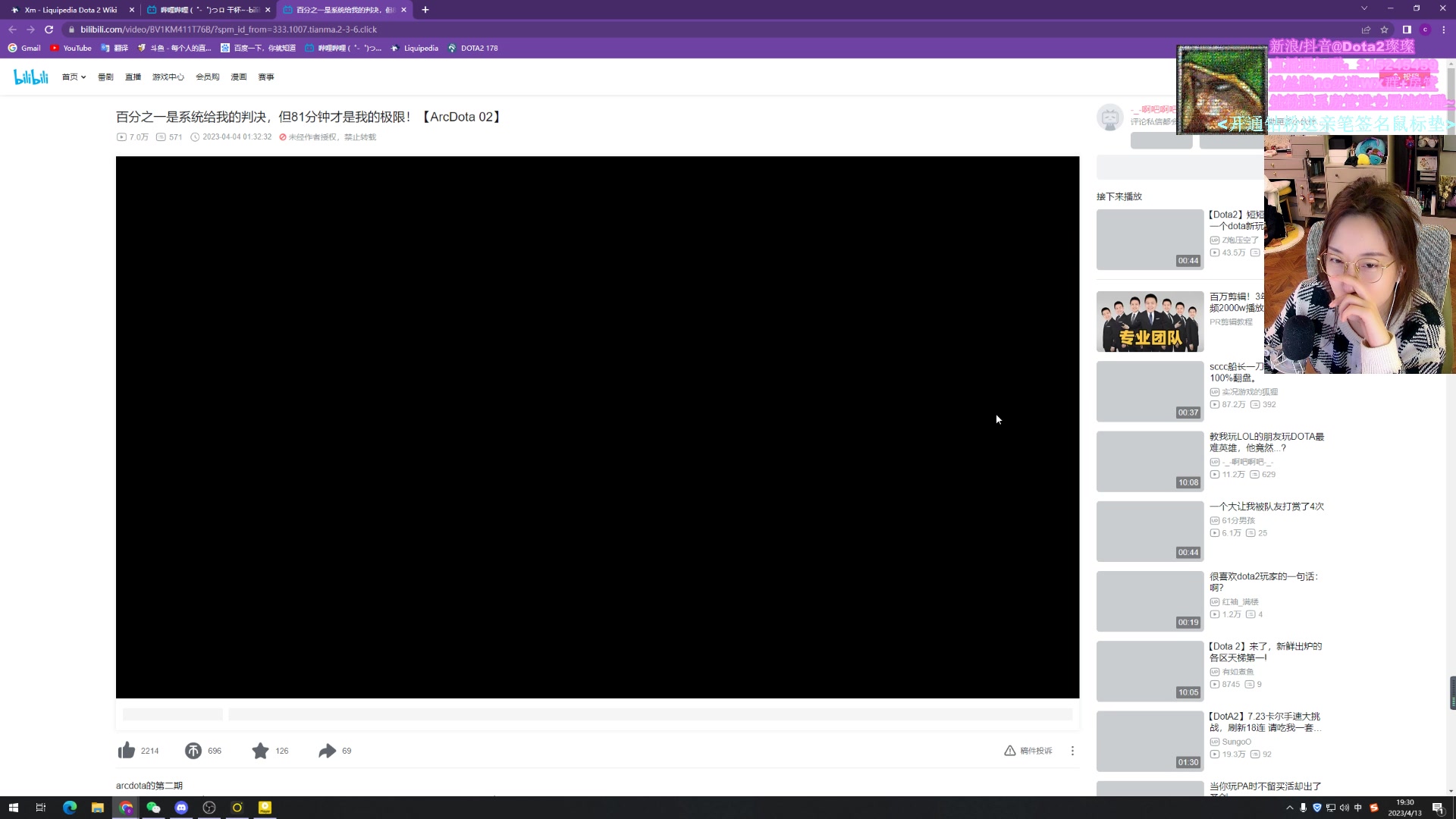
Task: Bookmark this page with star icon
Action: coord(1384,30)
